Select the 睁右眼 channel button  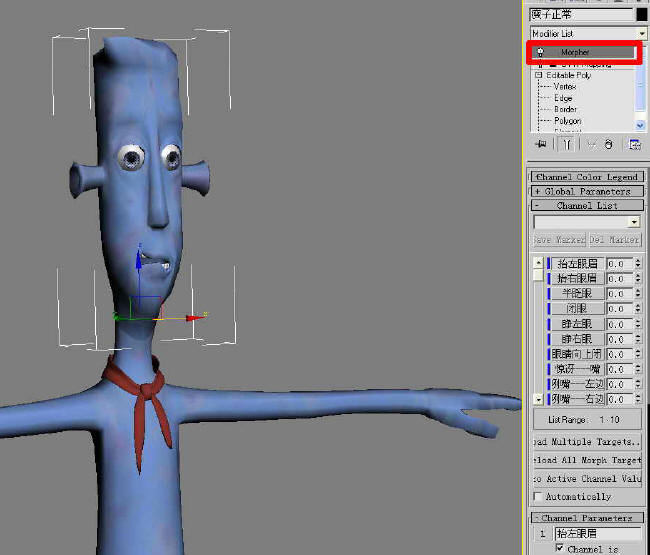click(577, 339)
